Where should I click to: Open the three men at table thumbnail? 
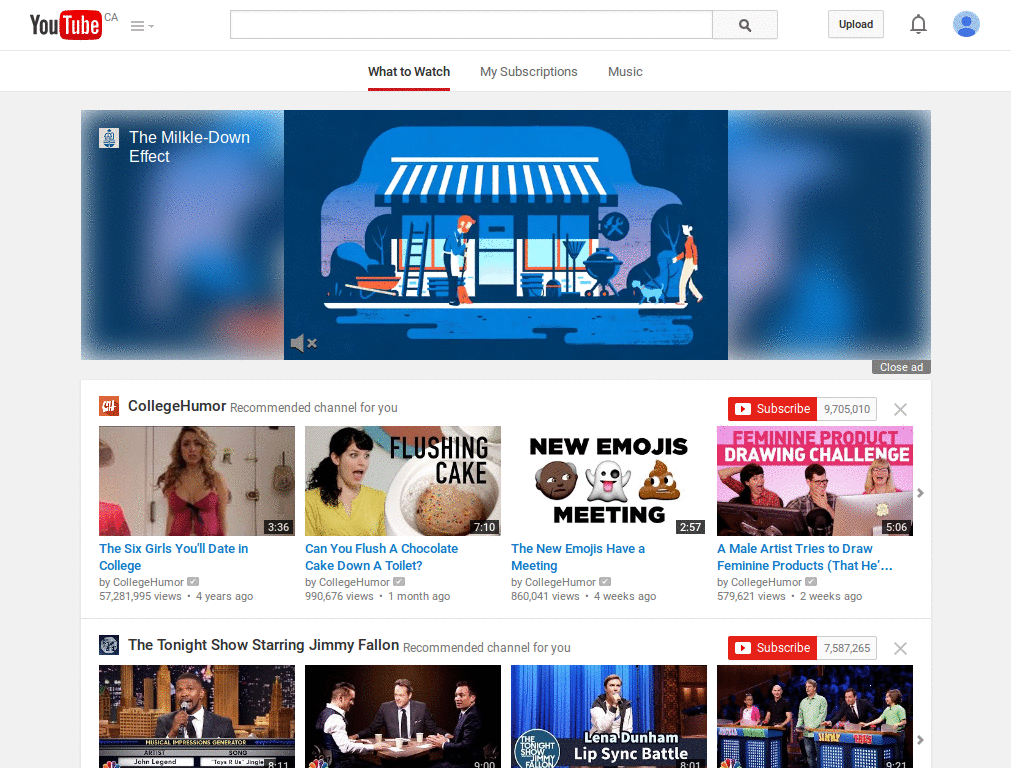403,716
